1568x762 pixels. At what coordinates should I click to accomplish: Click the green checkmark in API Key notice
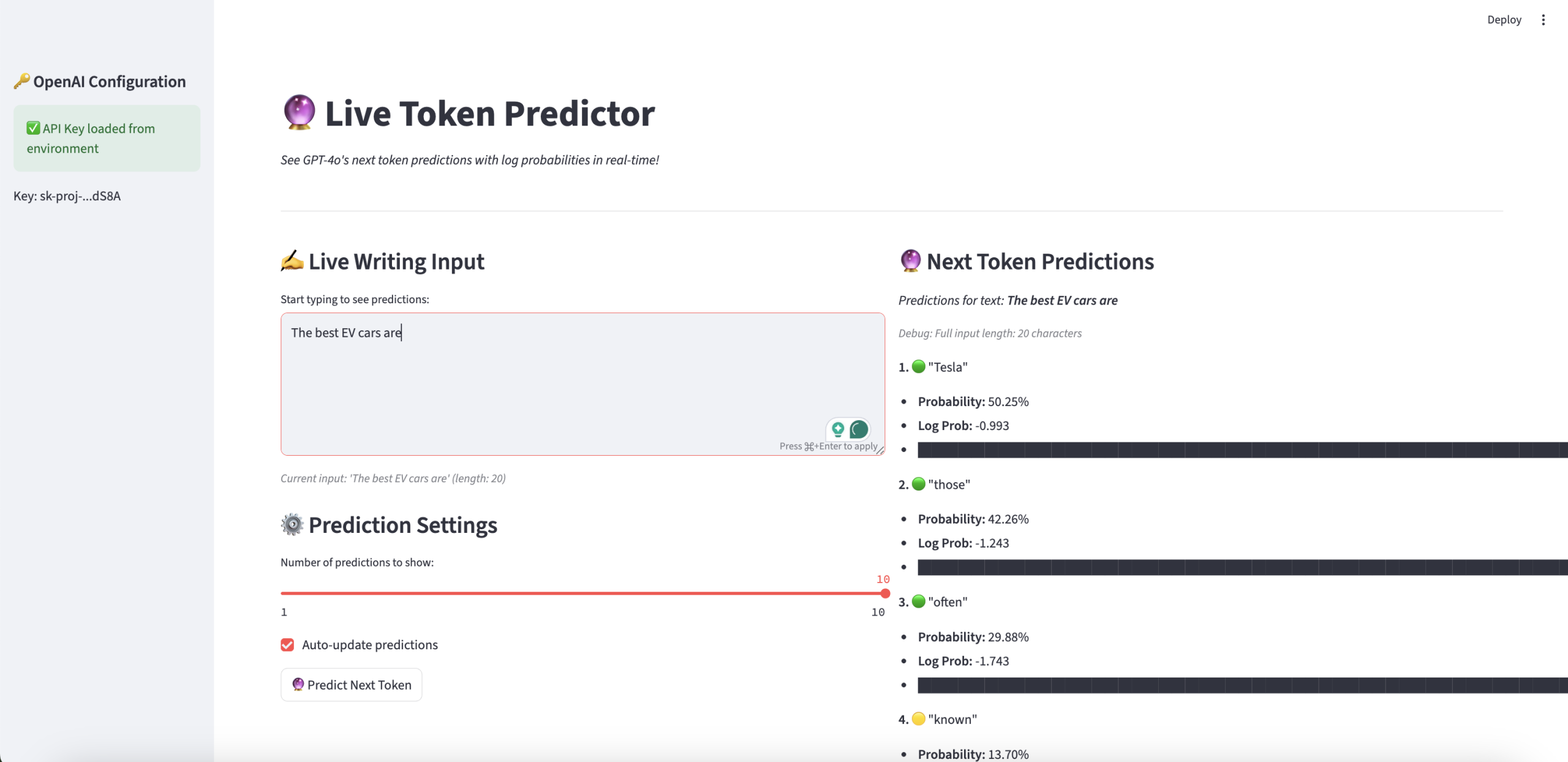point(33,128)
